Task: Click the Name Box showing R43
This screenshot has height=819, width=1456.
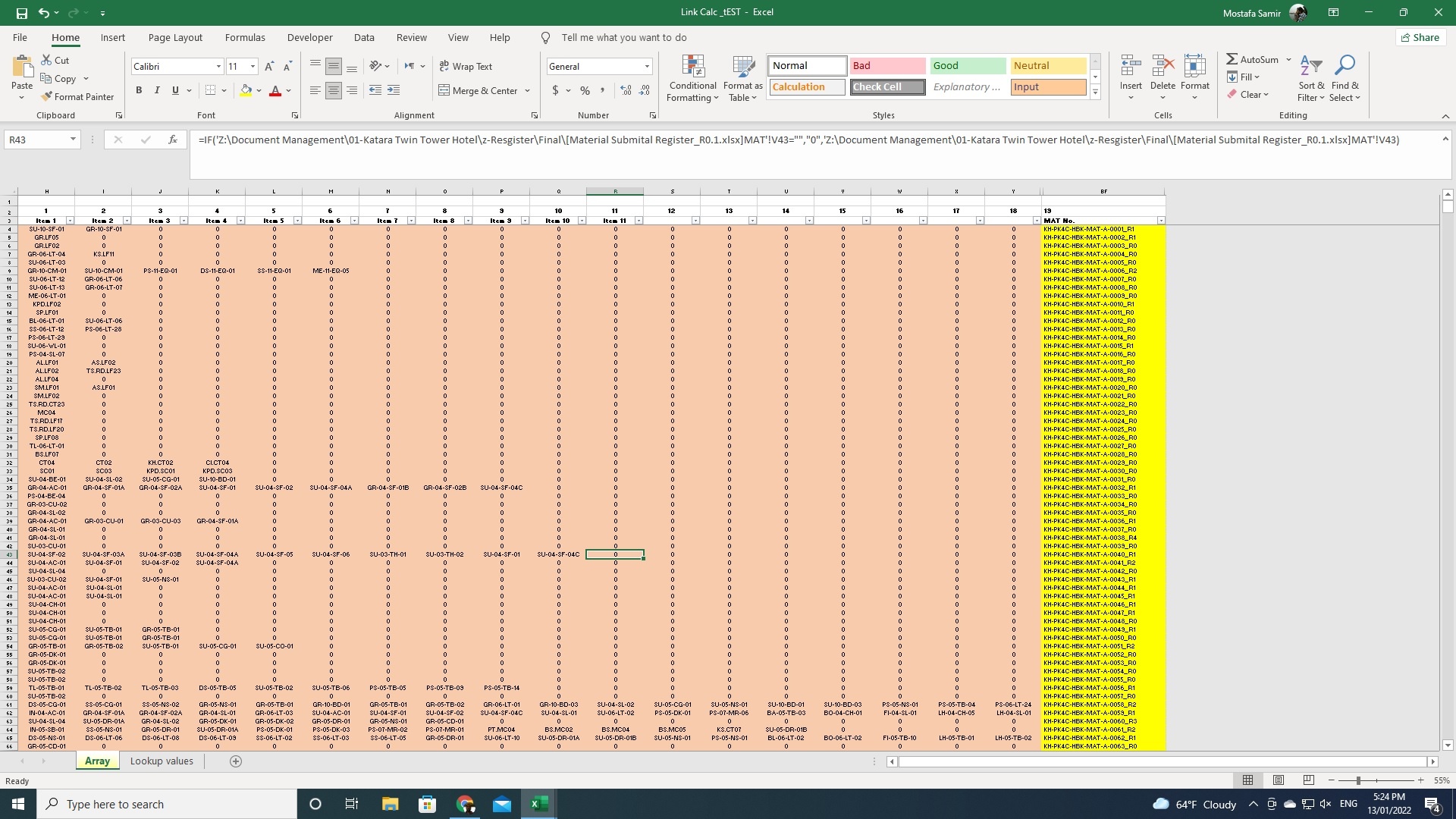Action: click(x=42, y=140)
